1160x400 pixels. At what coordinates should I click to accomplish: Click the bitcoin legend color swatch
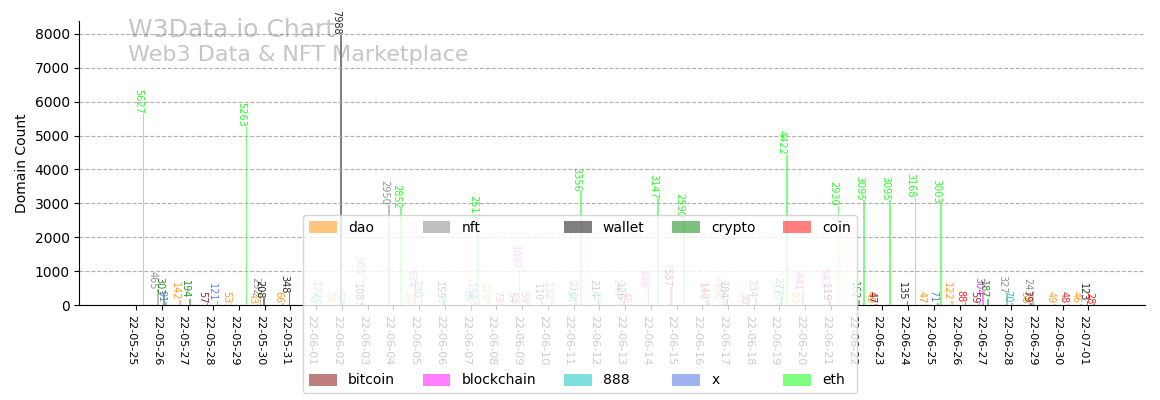click(x=323, y=380)
